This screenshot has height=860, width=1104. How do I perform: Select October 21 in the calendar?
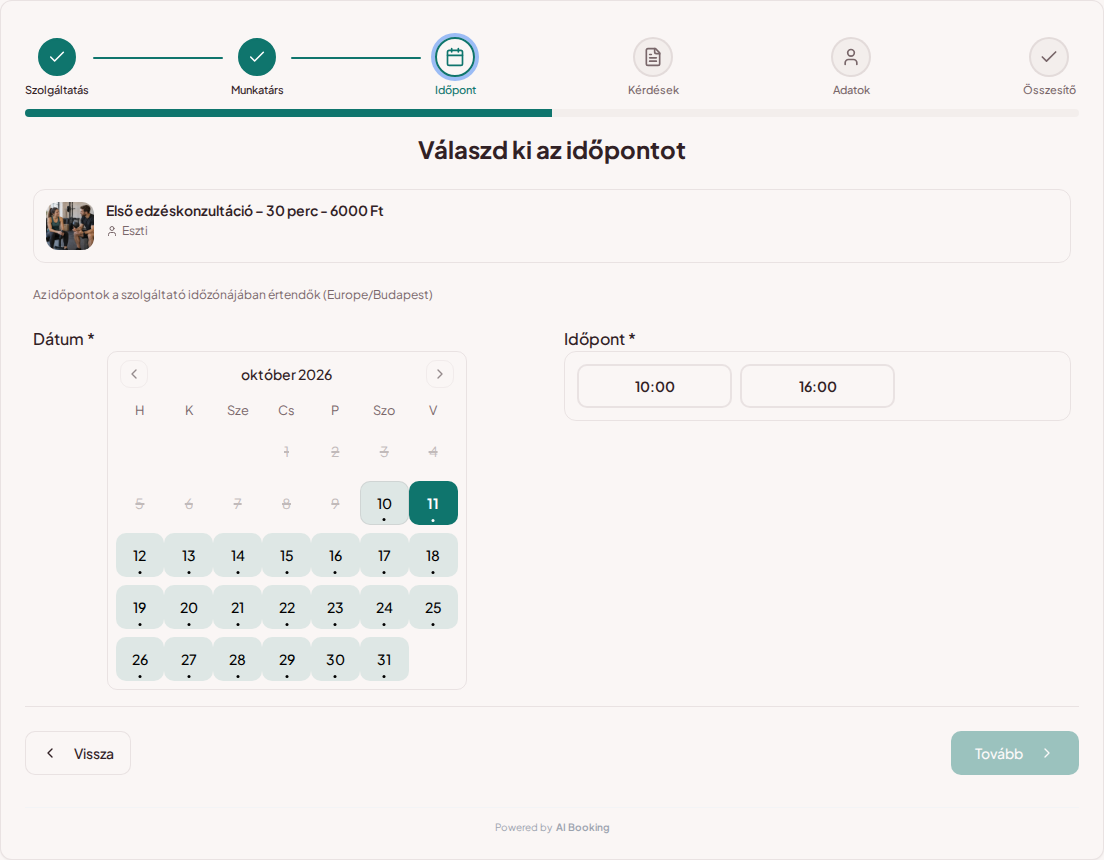[237, 607]
